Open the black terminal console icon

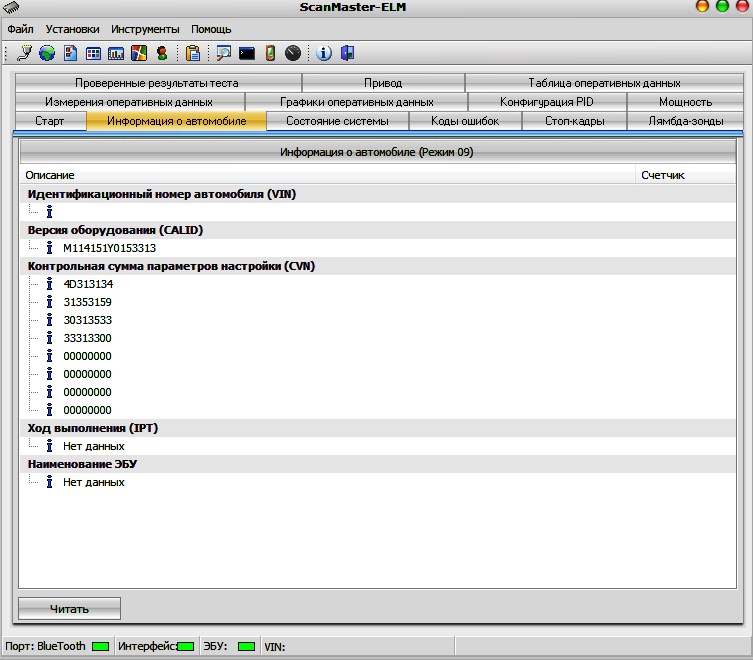coord(247,53)
